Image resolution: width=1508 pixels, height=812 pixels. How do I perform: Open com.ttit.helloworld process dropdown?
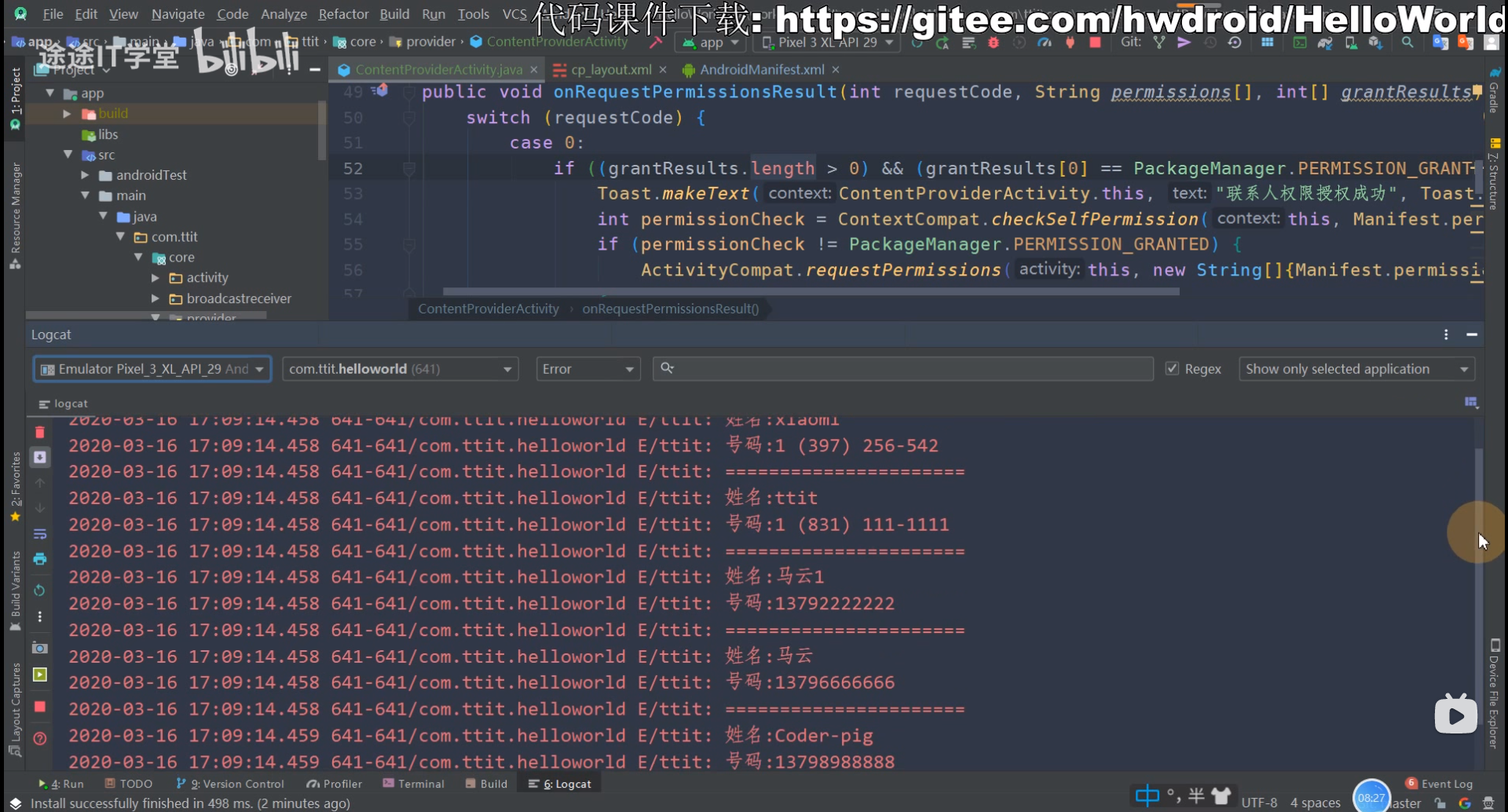coord(400,368)
